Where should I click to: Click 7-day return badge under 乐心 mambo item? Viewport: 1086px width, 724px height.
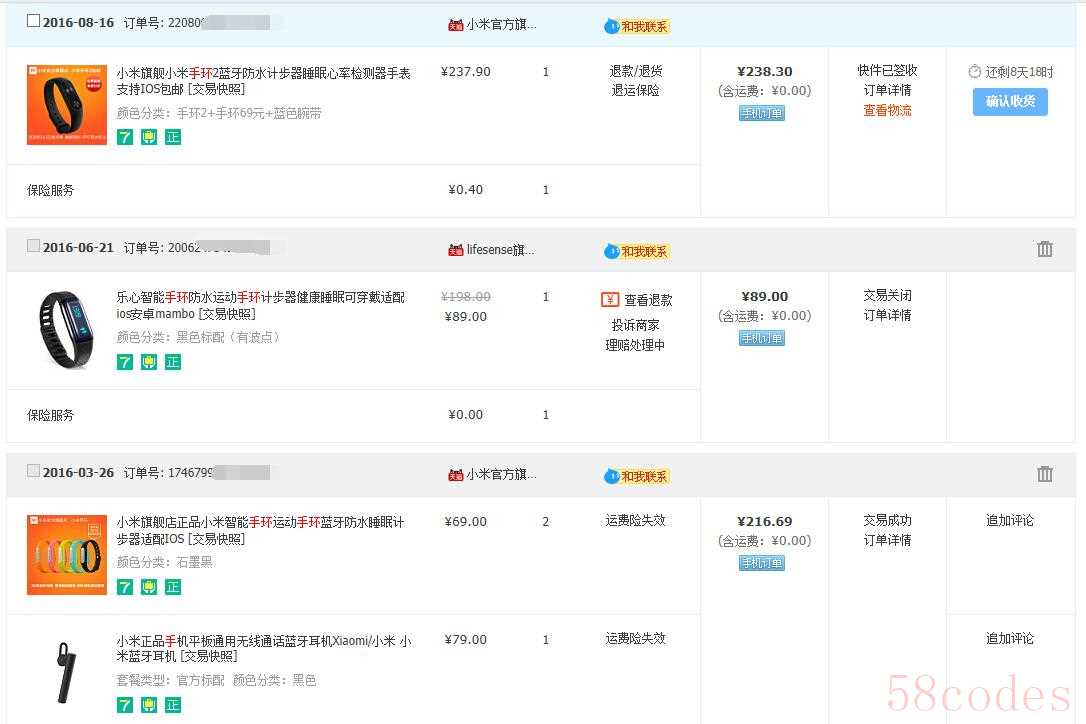(125, 362)
